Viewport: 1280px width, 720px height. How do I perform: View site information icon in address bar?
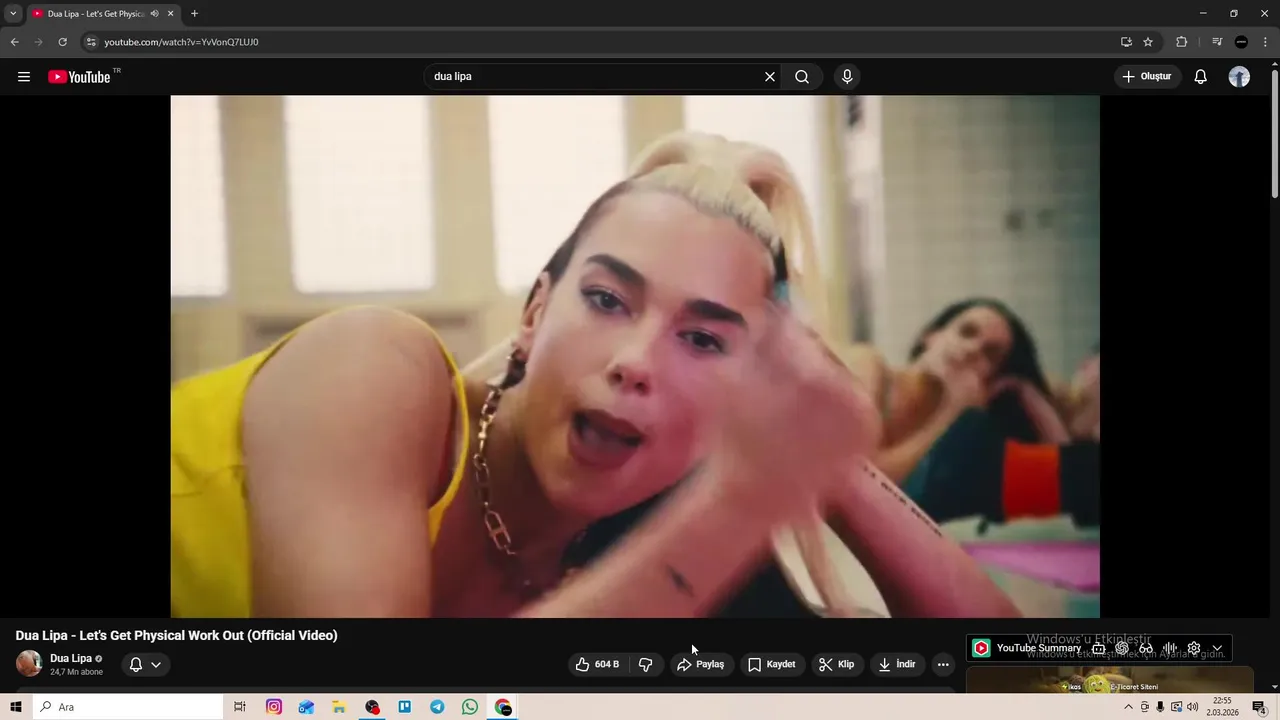coord(91,42)
